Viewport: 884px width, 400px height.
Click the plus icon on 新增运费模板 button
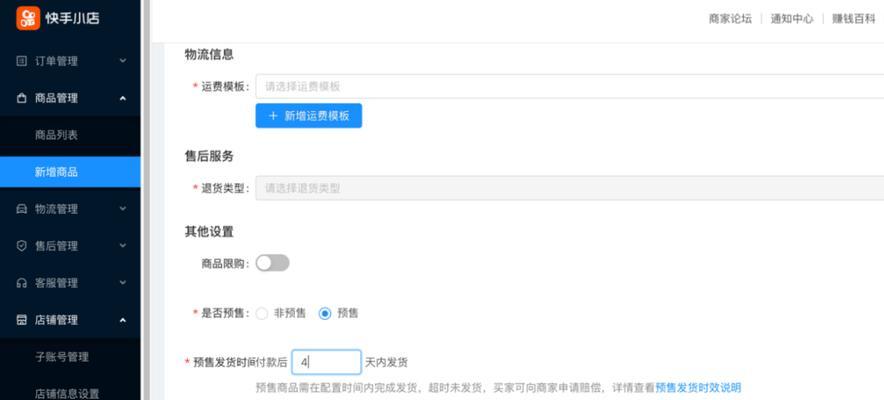pyautogui.click(x=273, y=115)
